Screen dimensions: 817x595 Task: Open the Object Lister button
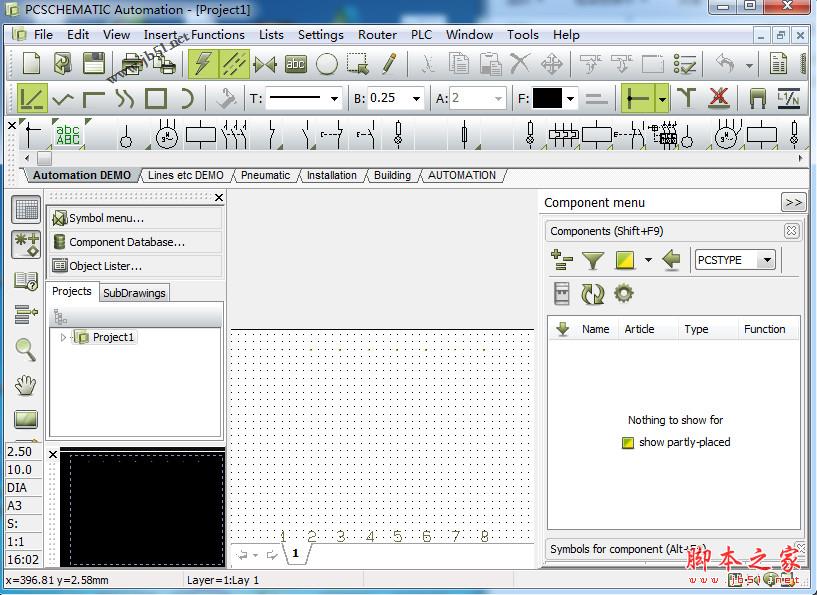click(x=135, y=266)
